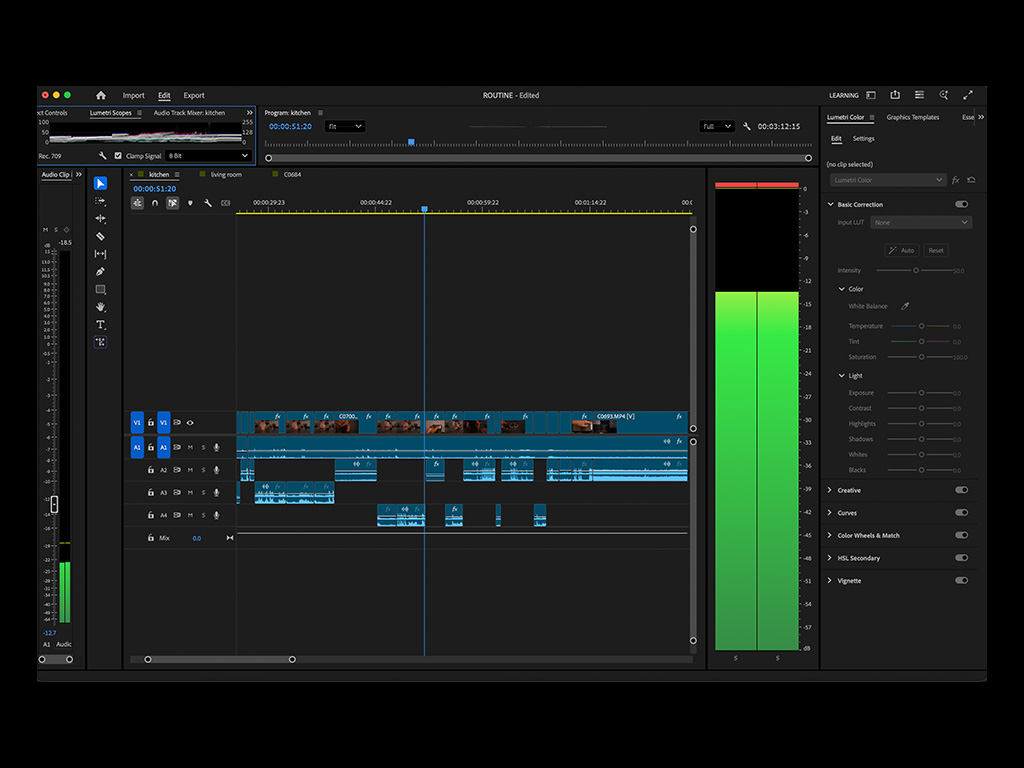
Task: Mute the A2 audio track
Action: tap(191, 468)
